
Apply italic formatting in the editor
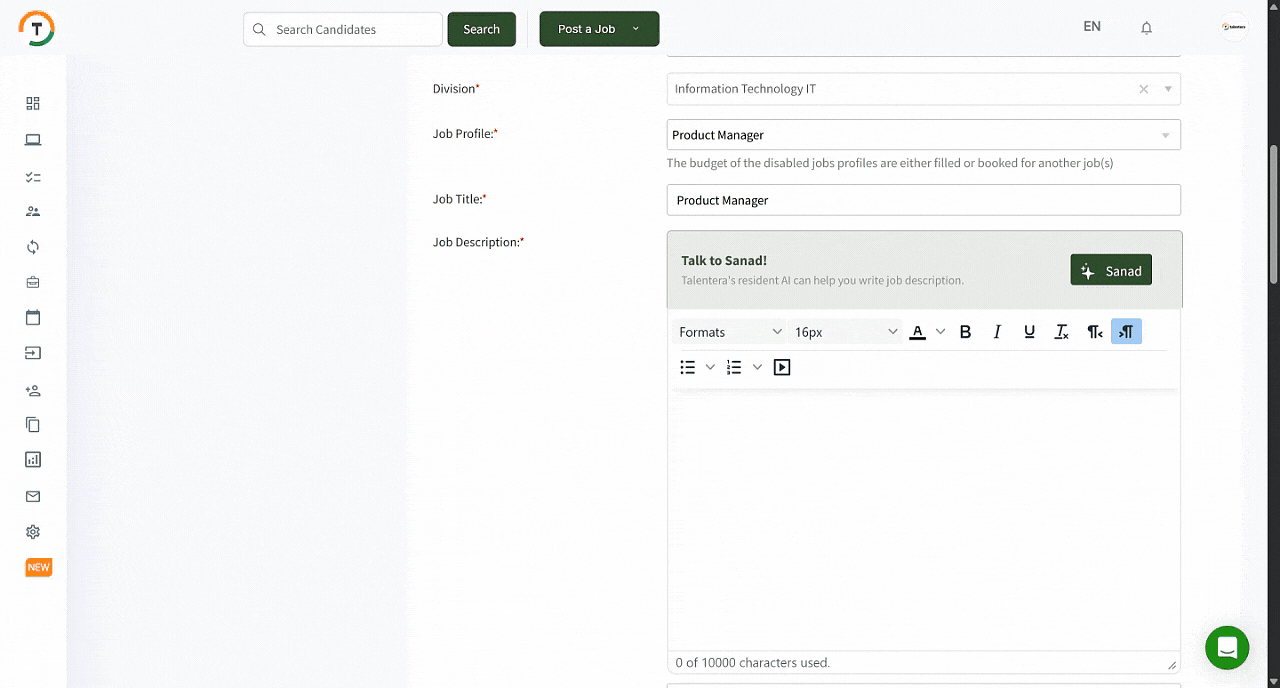(997, 332)
